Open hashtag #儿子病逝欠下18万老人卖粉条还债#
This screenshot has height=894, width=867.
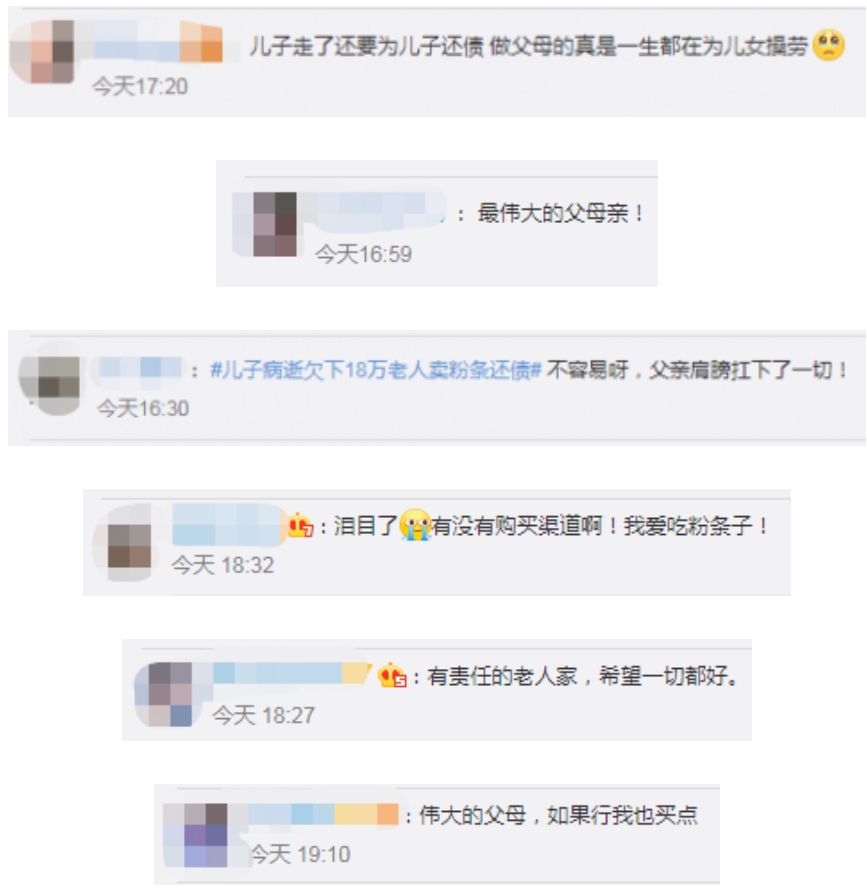375,371
